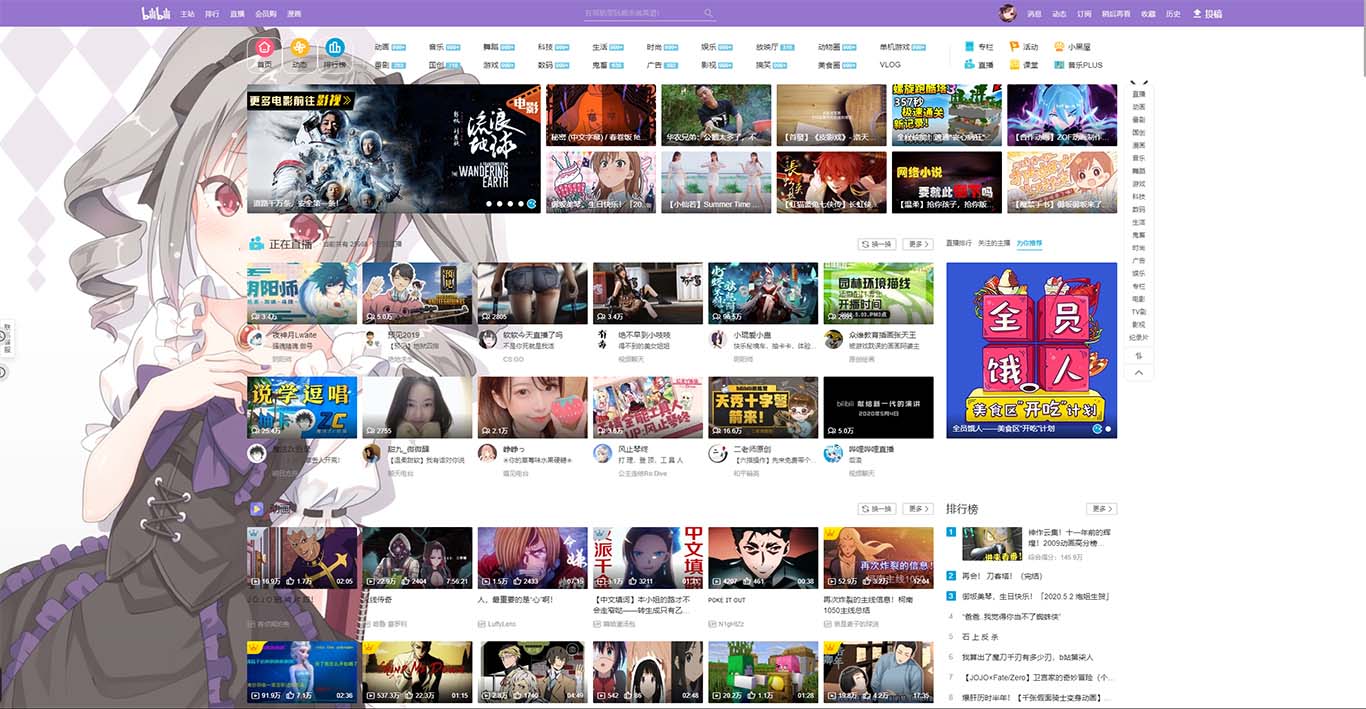Click the user avatar in header
1366x709 pixels.
tap(1008, 14)
